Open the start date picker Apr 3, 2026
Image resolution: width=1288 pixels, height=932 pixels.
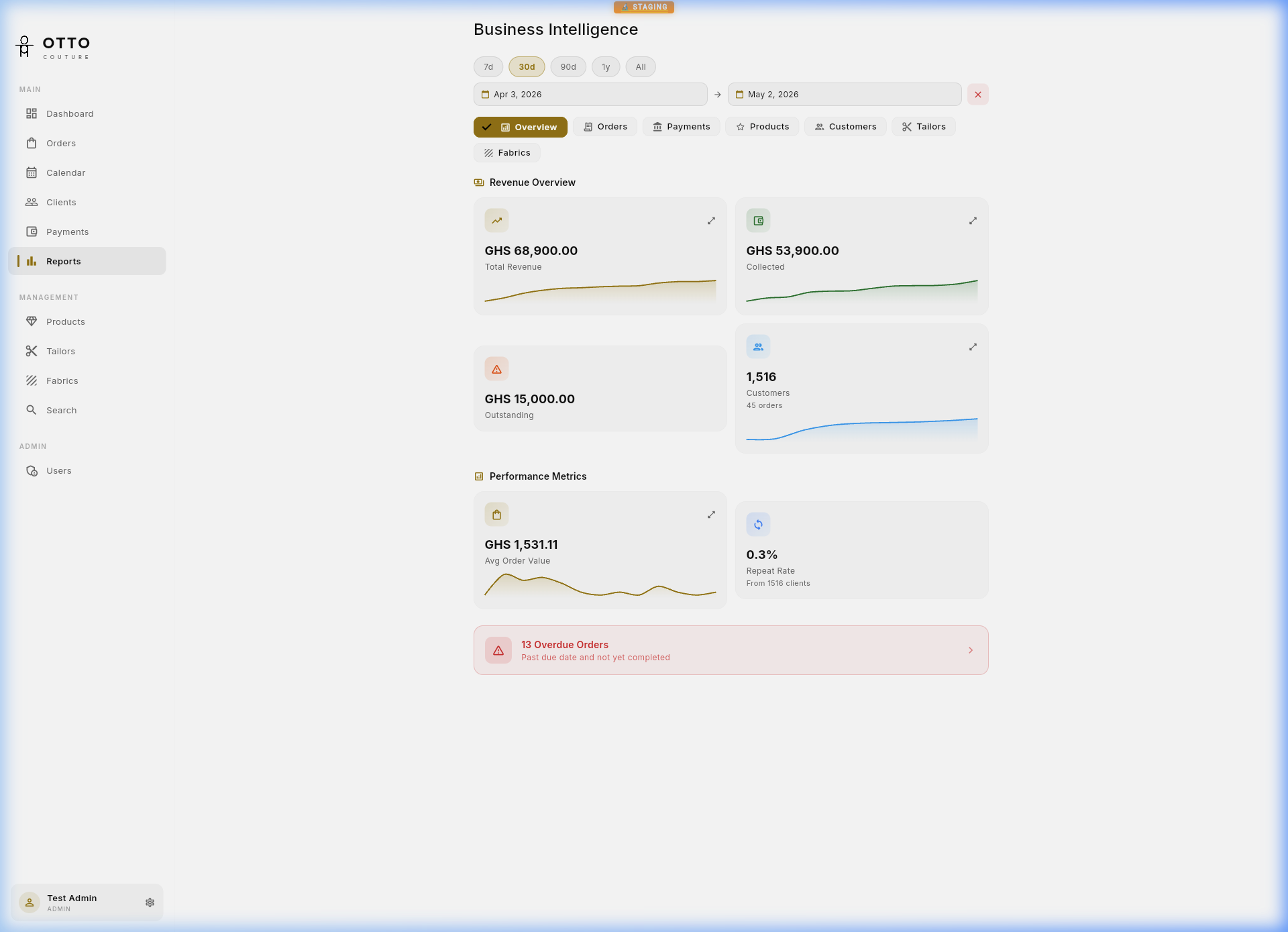[590, 95]
